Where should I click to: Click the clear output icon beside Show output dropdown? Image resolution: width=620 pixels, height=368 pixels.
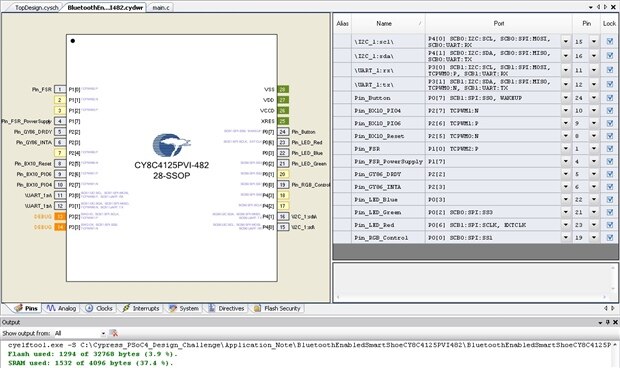pos(114,333)
